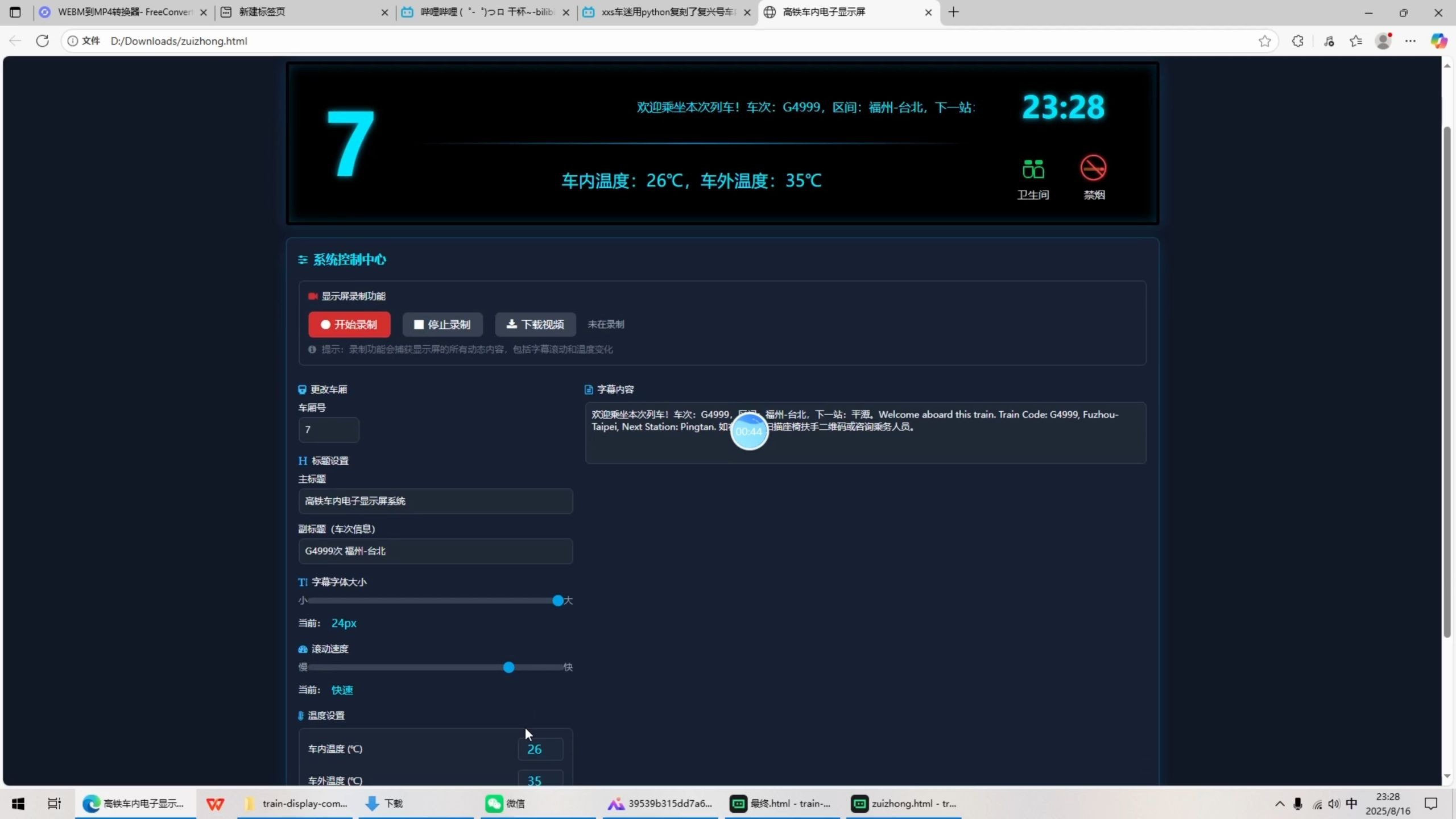Show hidden system tray icons
This screenshot has width=1456, height=819.
point(1280,803)
